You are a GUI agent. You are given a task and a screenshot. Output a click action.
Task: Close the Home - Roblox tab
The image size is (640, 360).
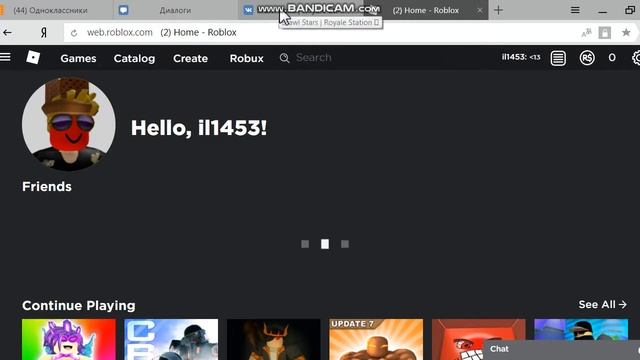click(480, 10)
